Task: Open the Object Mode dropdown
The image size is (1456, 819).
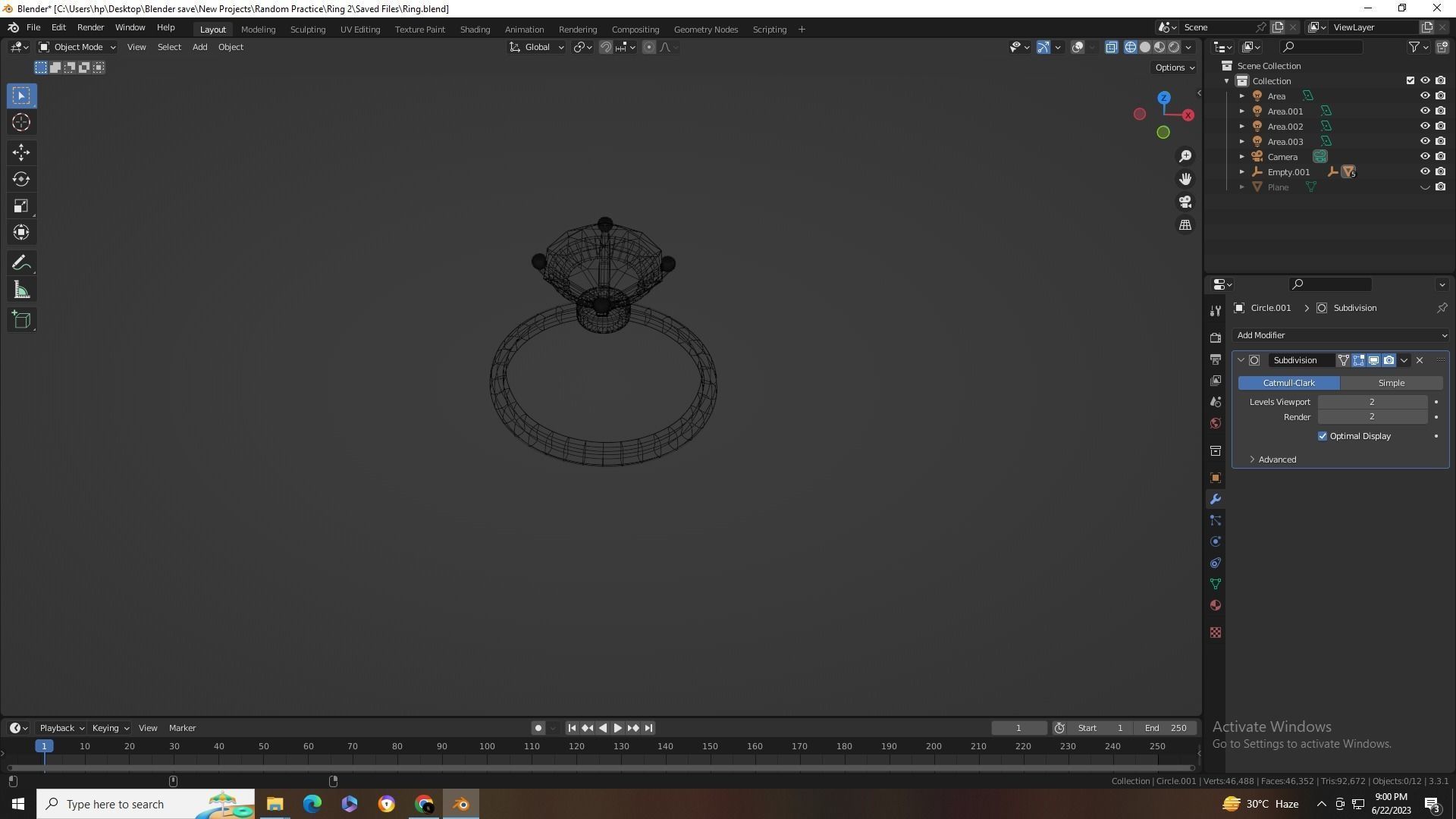Action: [77, 47]
